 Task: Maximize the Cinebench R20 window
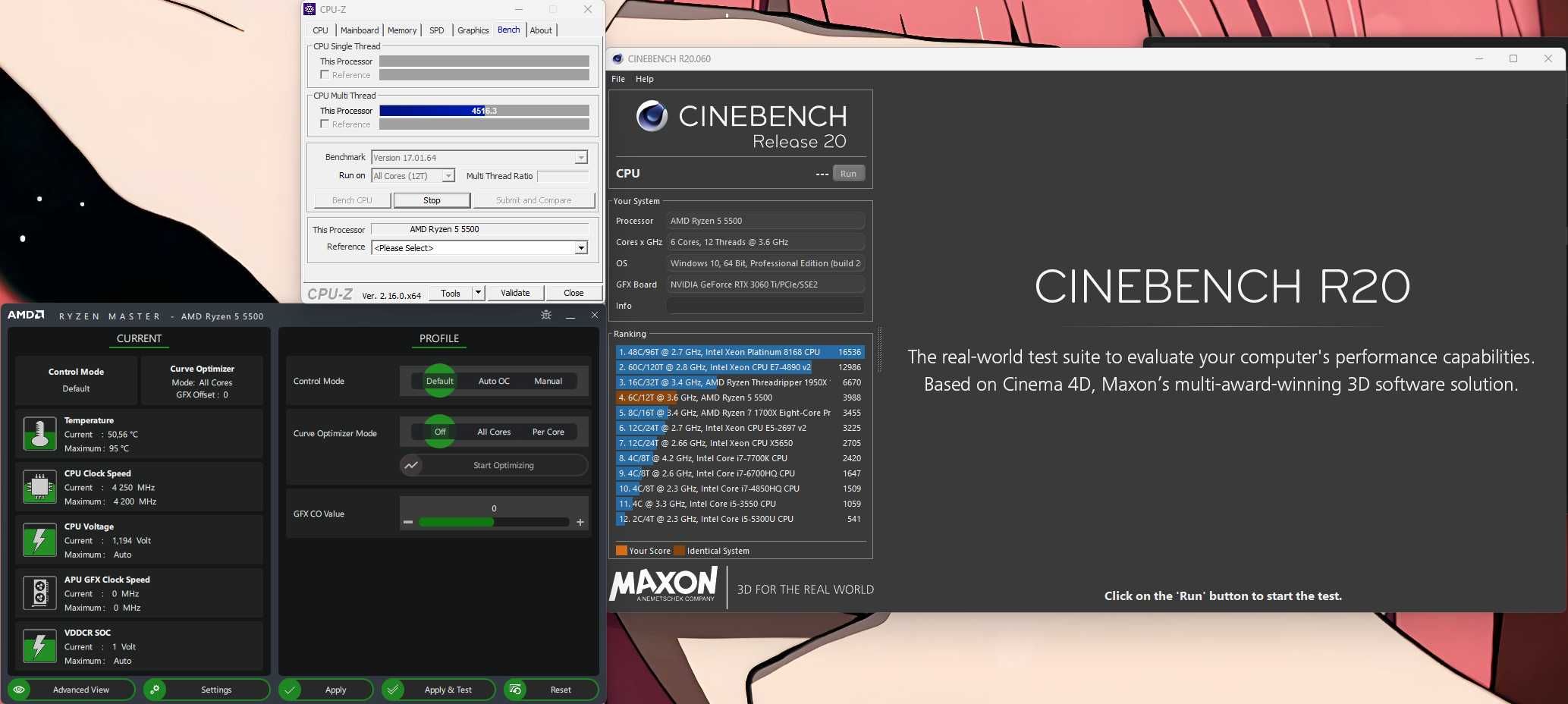(x=1513, y=58)
